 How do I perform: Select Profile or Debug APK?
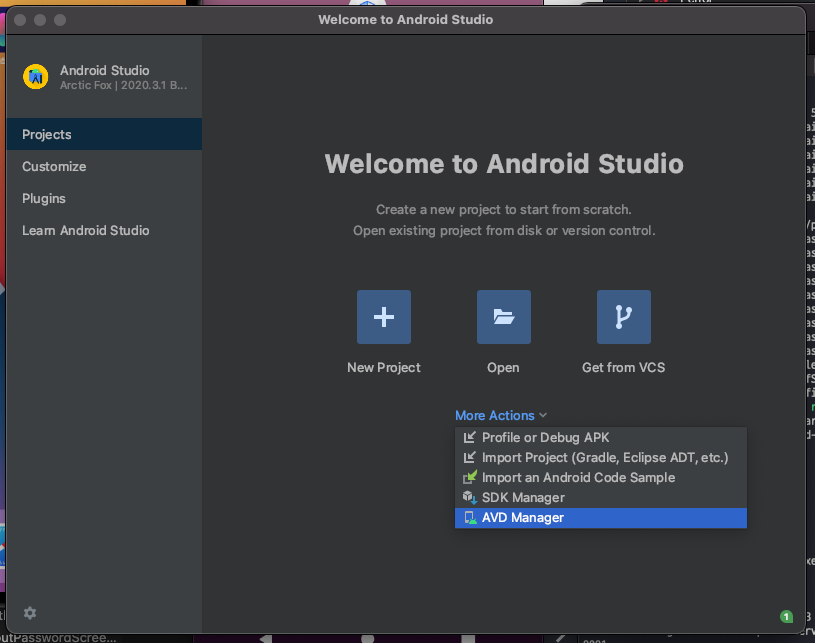pos(601,437)
